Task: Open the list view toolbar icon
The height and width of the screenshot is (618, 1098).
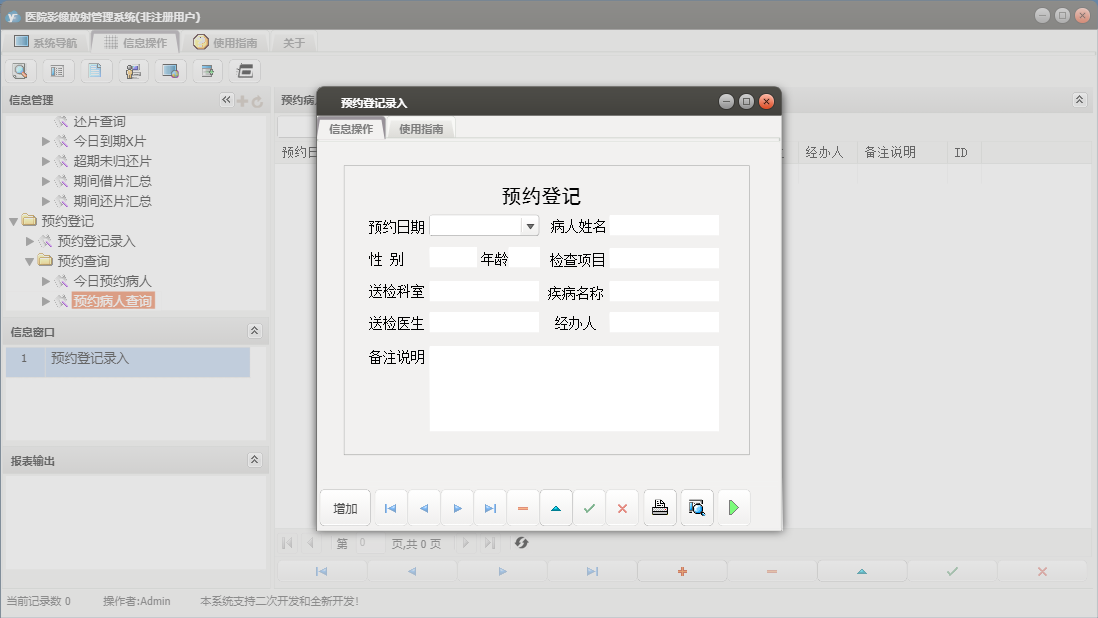Action: tap(58, 70)
